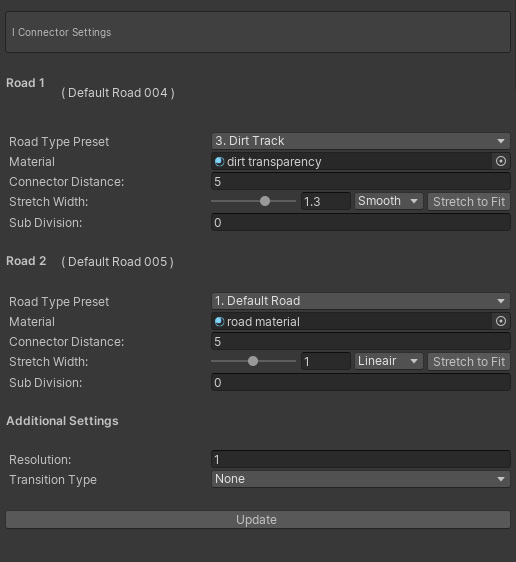Click Road 2 Stretch to Fit button
The height and width of the screenshot is (562, 516).
469,361
